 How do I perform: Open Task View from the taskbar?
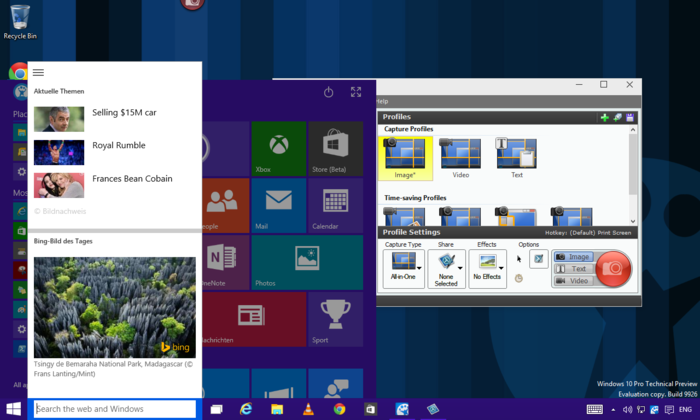click(217, 409)
